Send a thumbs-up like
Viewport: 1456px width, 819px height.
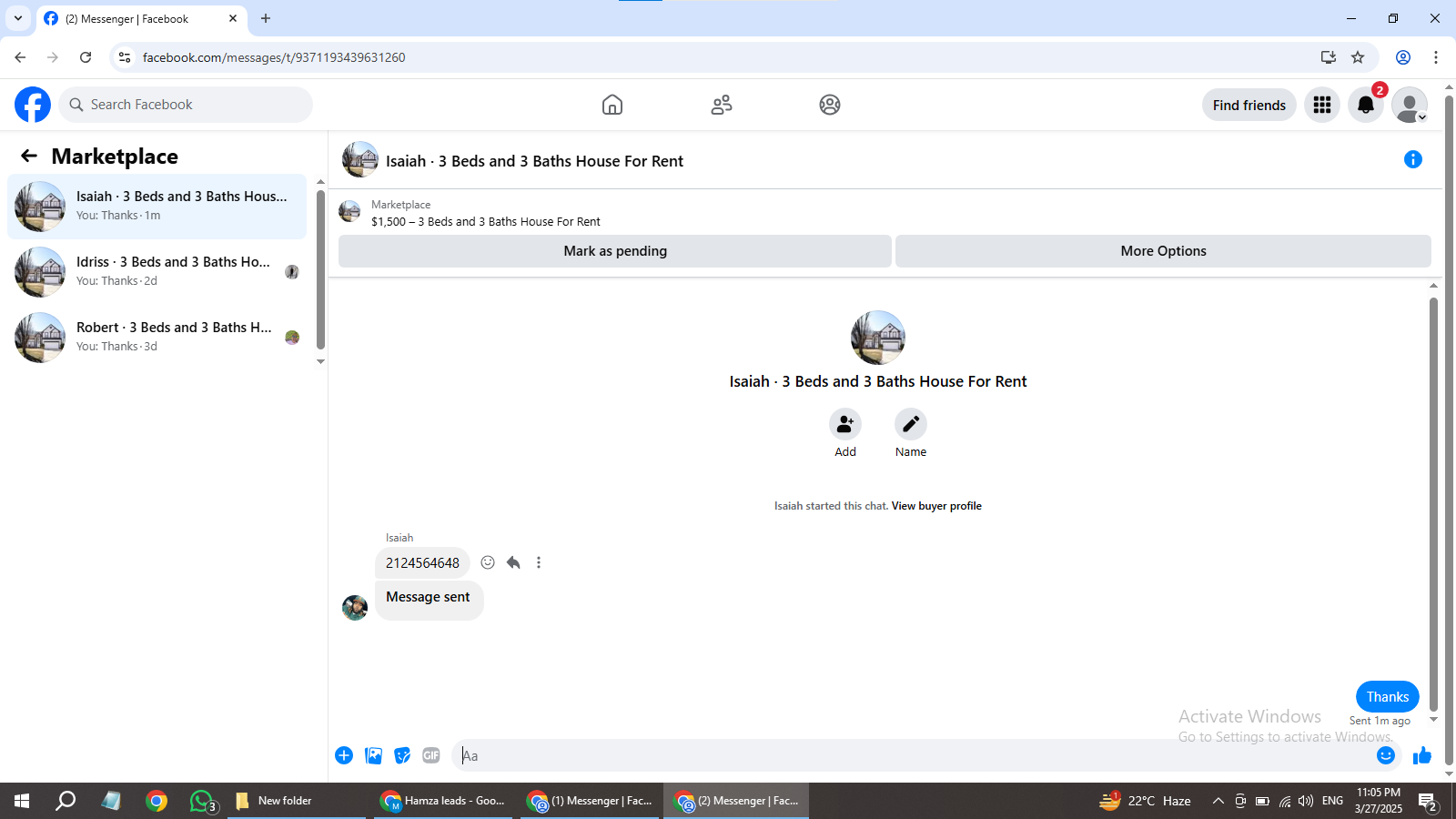pyautogui.click(x=1422, y=755)
